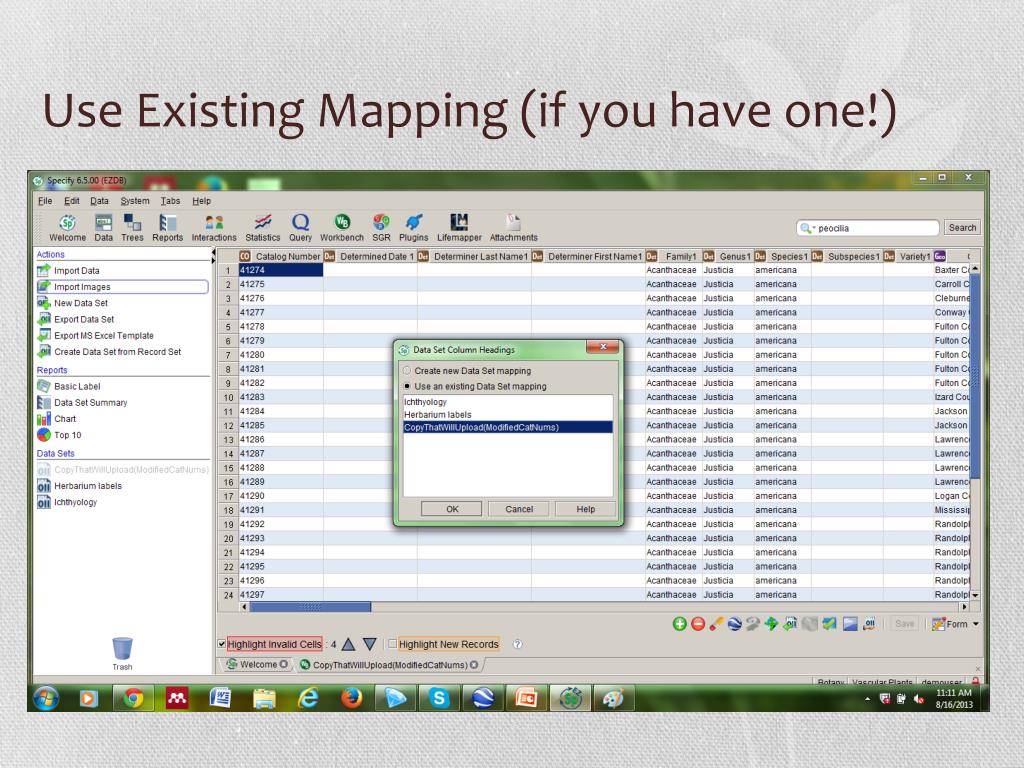Open Firefox from the Windows taskbar

click(x=352, y=697)
